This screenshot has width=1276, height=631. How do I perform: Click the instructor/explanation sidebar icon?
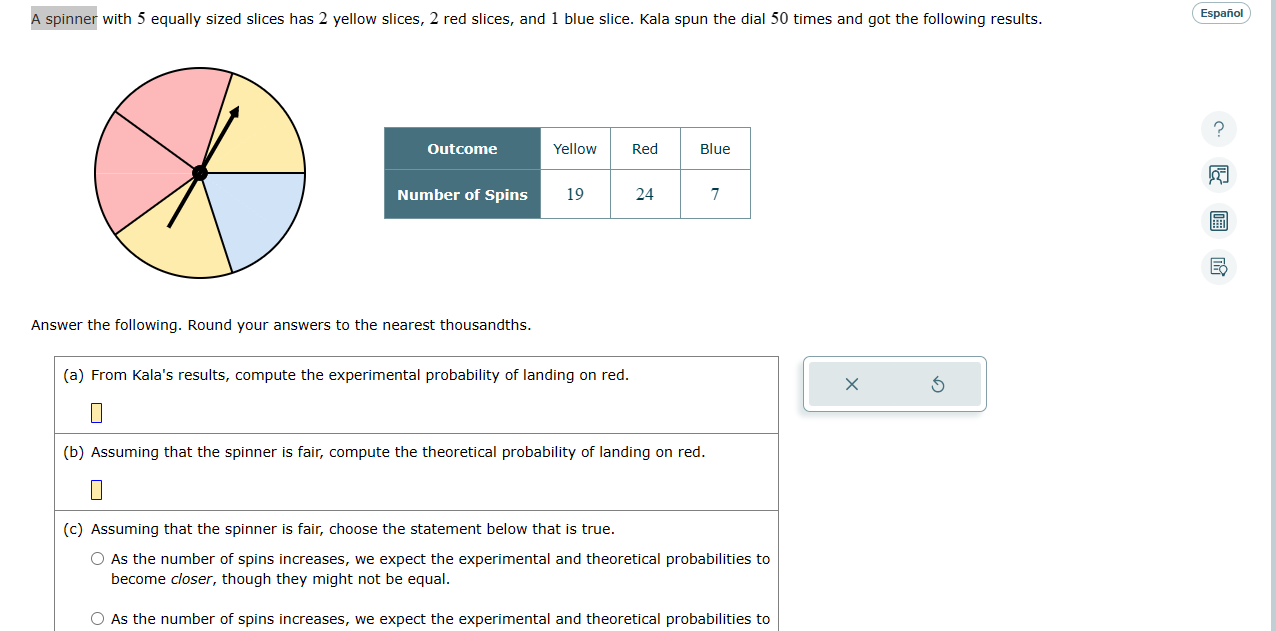(1218, 174)
